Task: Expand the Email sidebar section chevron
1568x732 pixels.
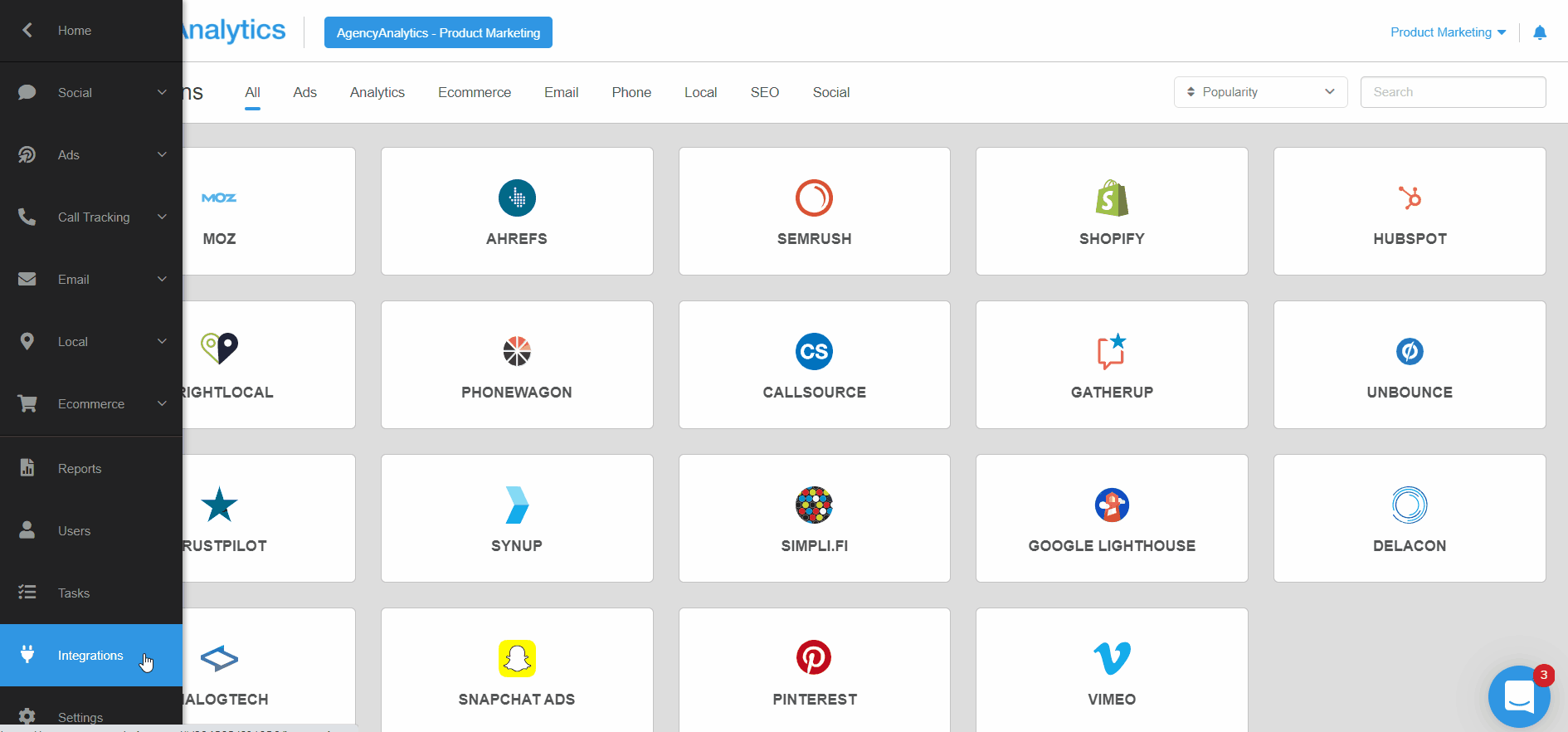Action: (162, 279)
